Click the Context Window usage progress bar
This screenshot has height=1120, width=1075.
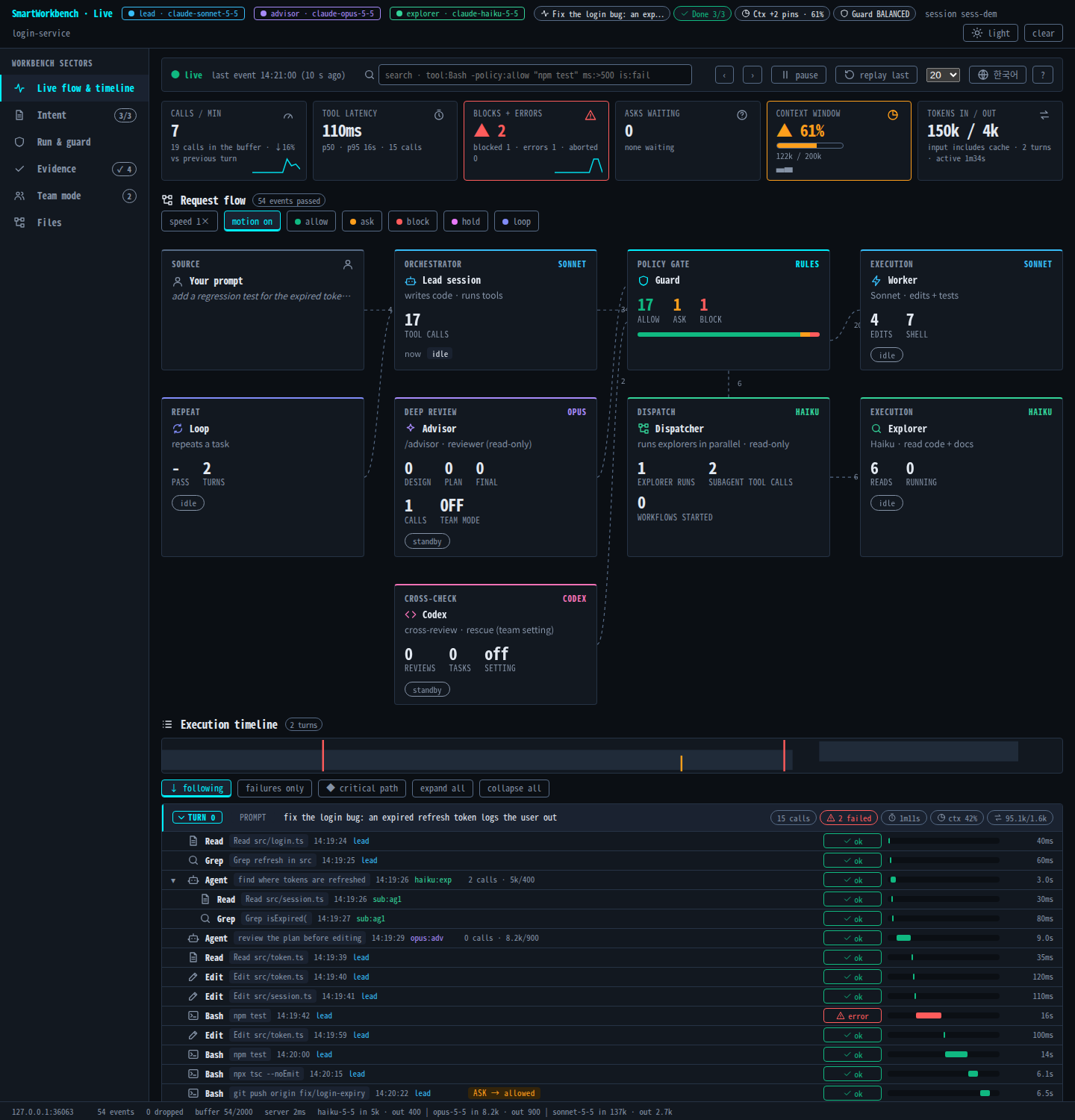tap(810, 146)
